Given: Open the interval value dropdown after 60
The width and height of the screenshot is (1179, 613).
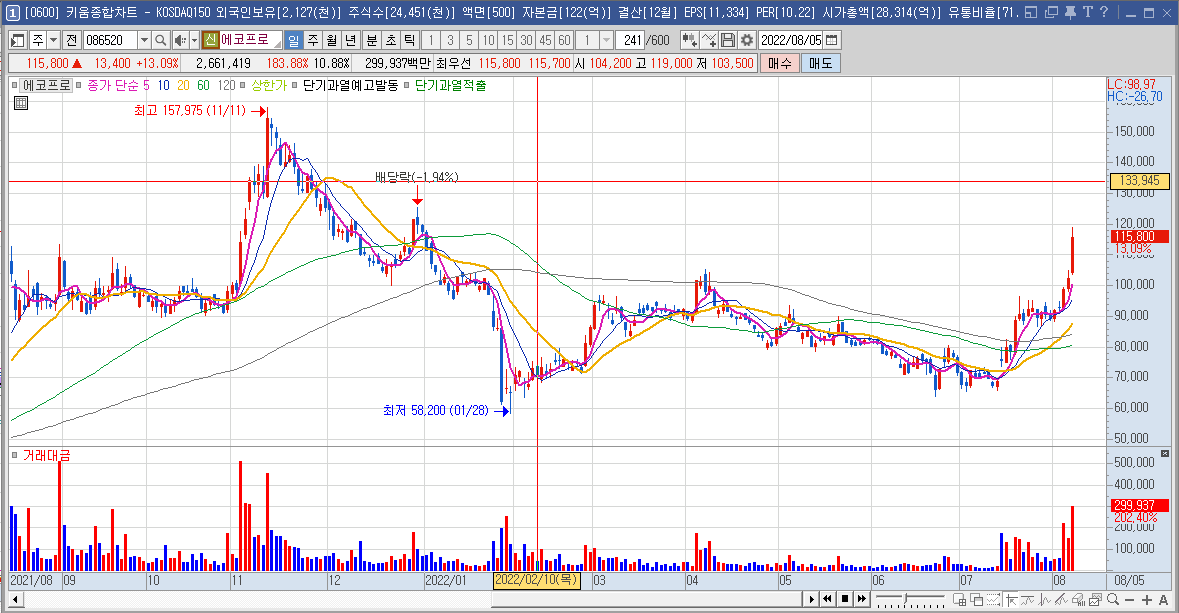Looking at the screenshot, I should (606, 41).
